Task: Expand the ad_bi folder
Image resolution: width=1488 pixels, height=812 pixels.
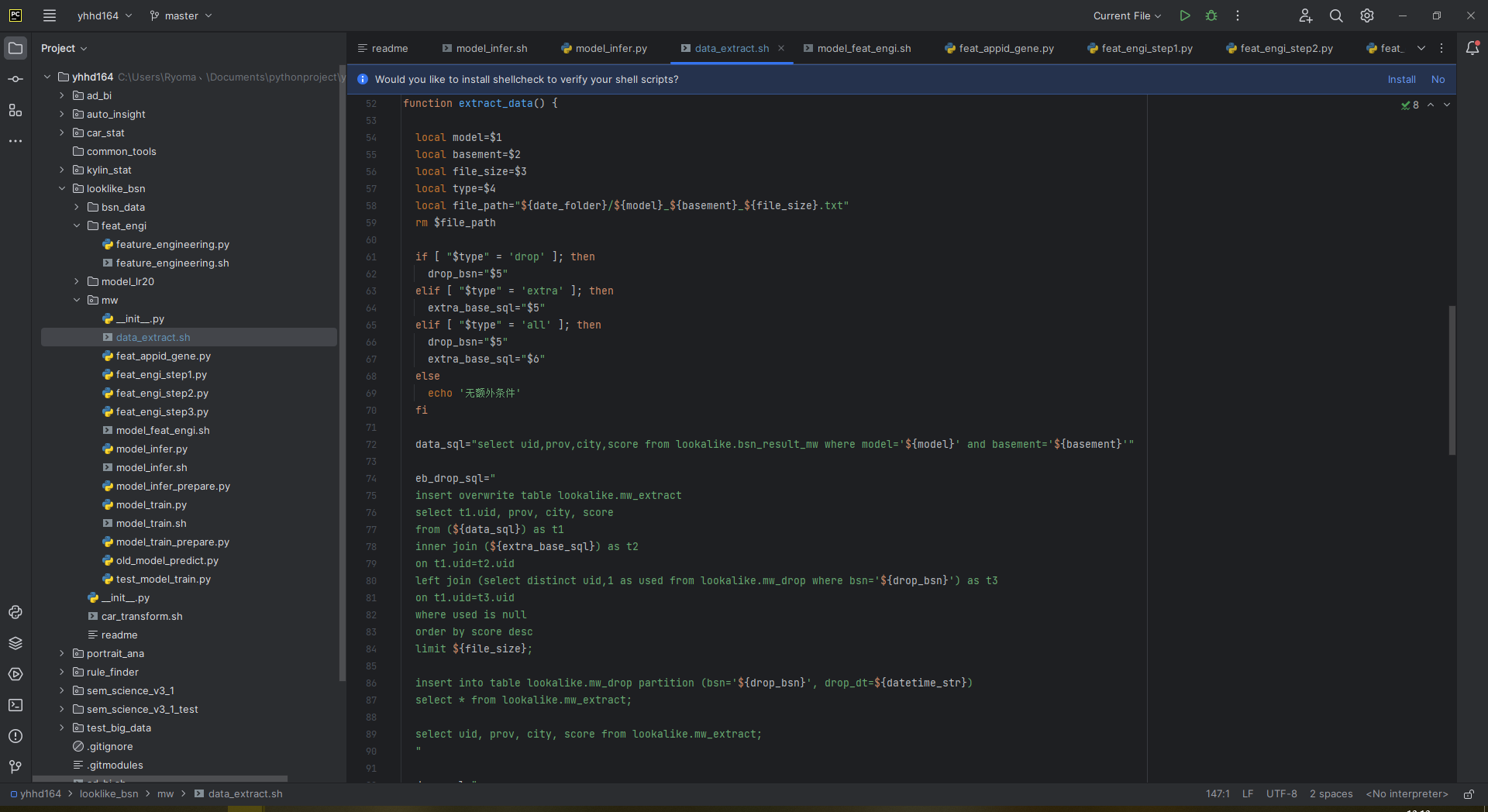Action: (62, 95)
